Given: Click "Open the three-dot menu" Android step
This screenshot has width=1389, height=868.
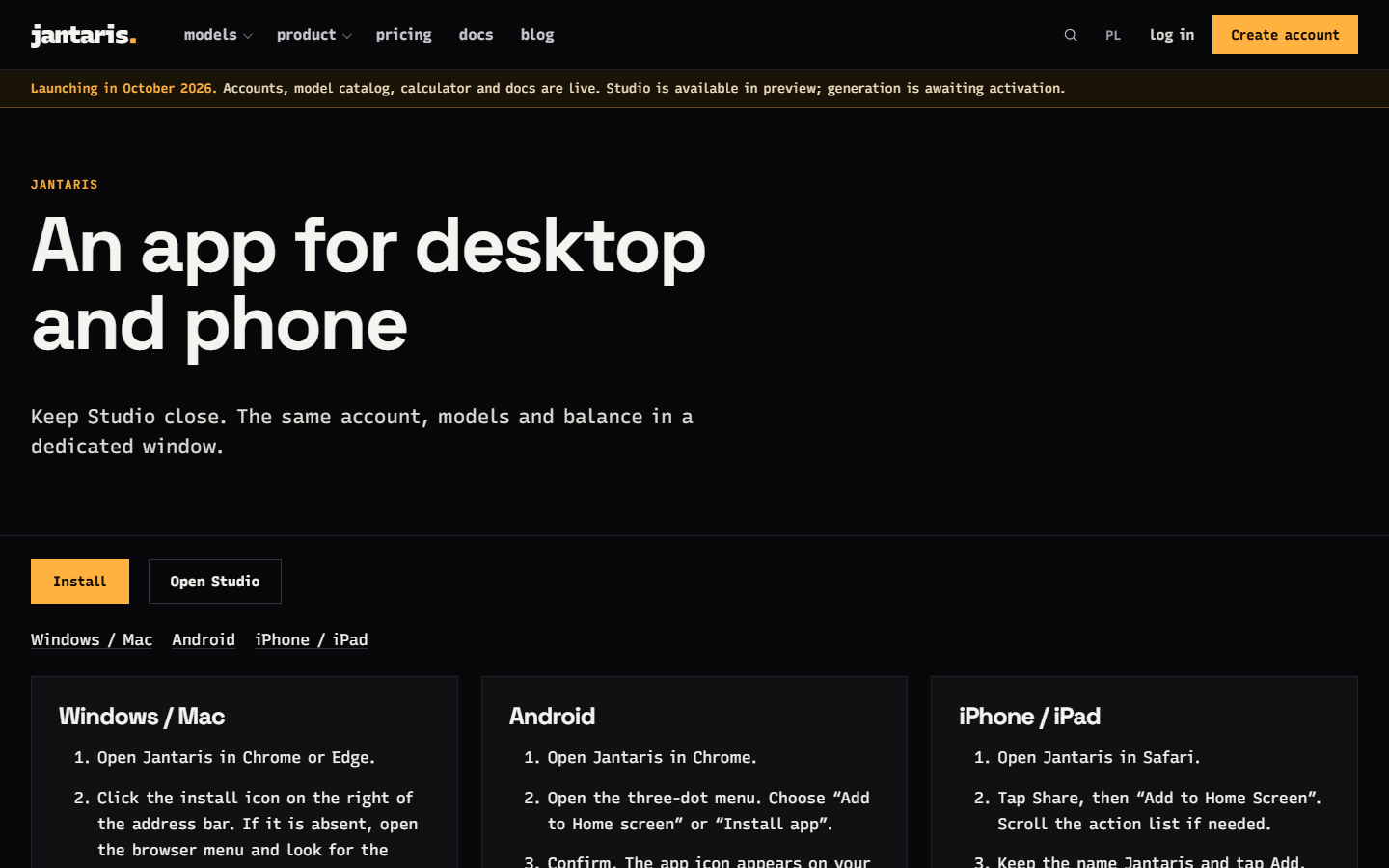Looking at the screenshot, I should pos(709,811).
